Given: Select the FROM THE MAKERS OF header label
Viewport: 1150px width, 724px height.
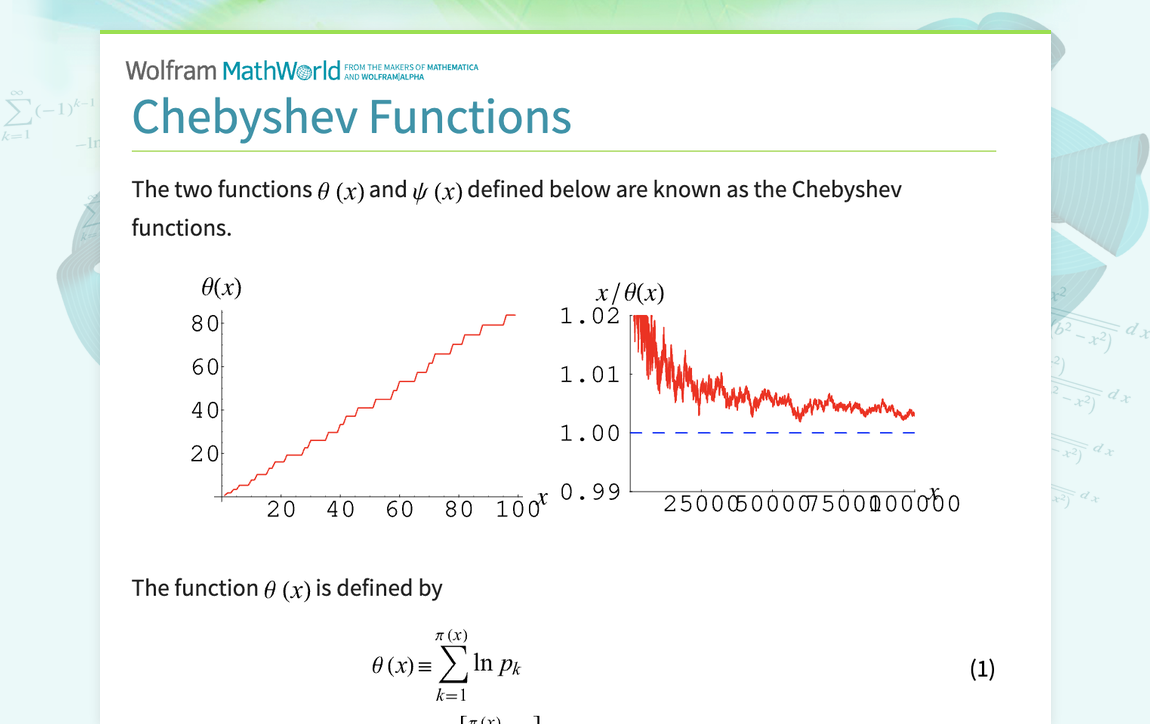Looking at the screenshot, I should (384, 64).
